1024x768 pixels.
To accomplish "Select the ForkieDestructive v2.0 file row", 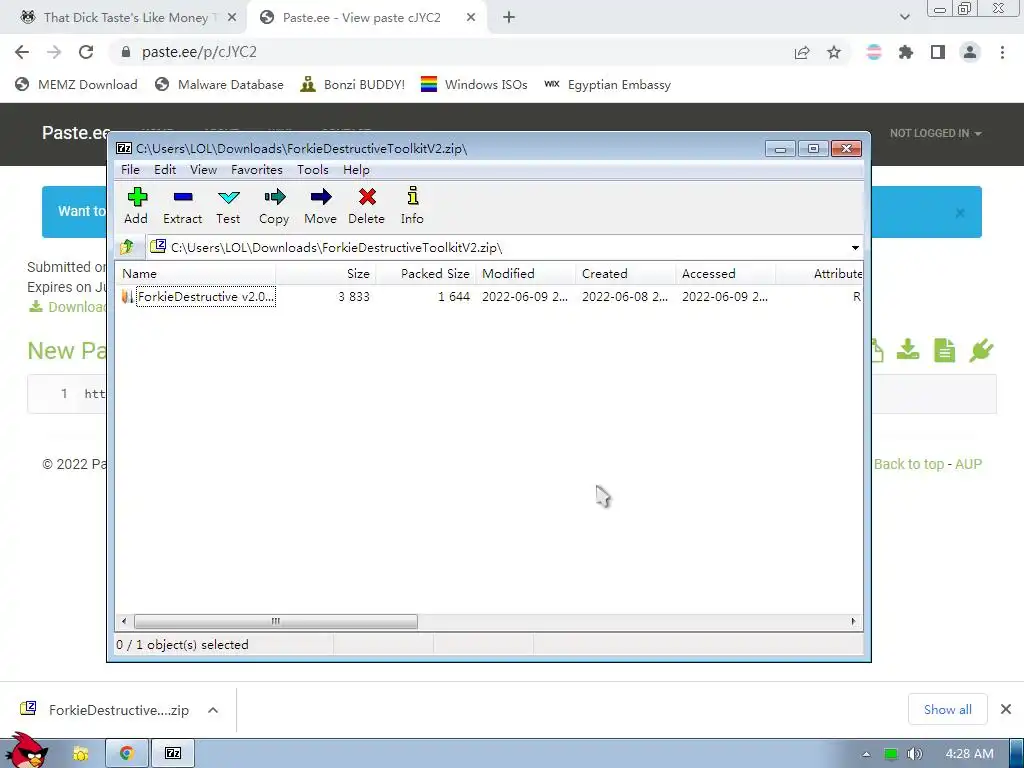I will coord(490,296).
